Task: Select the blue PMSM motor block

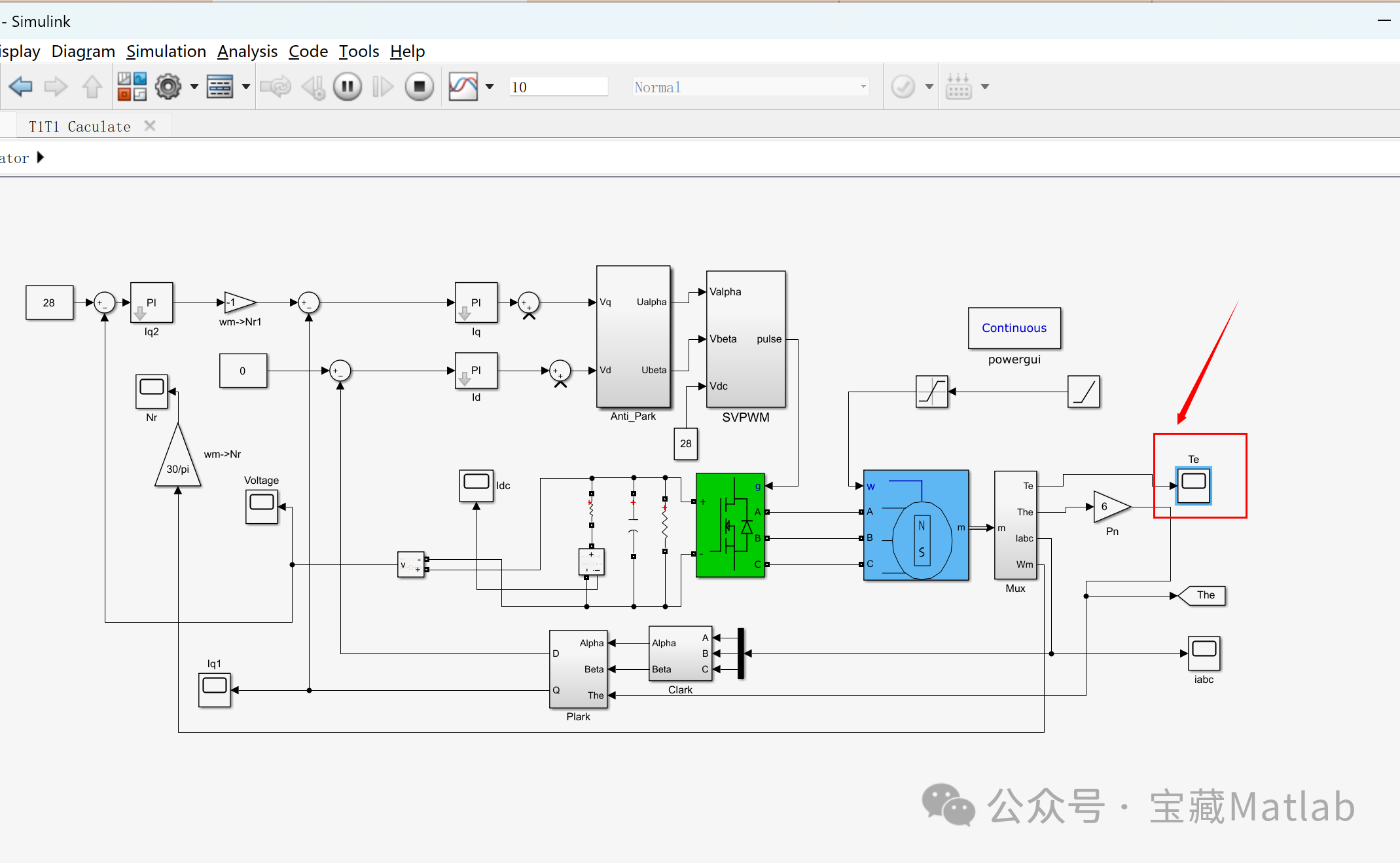Action: [x=916, y=525]
